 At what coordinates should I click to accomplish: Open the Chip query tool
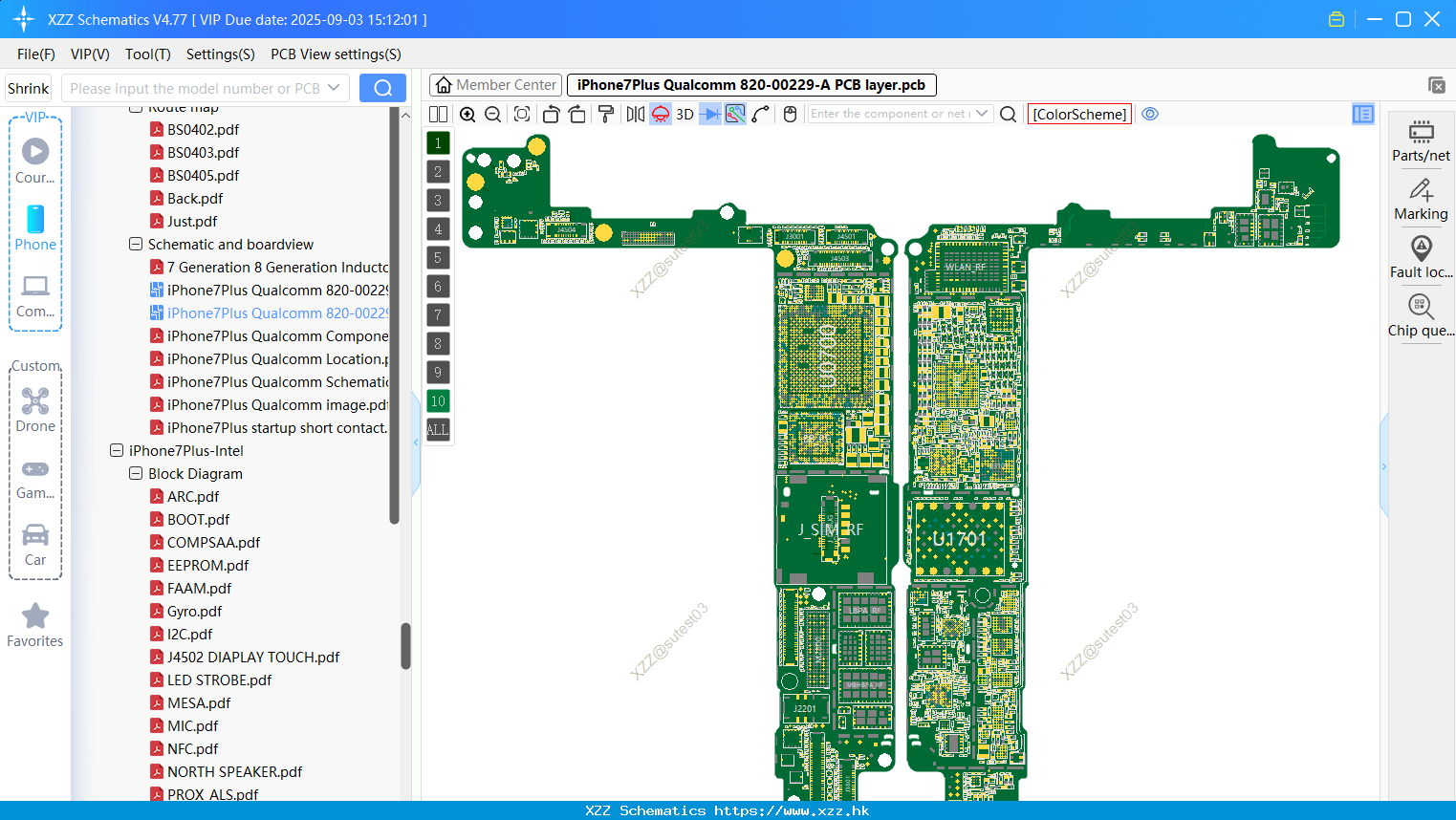tap(1421, 316)
